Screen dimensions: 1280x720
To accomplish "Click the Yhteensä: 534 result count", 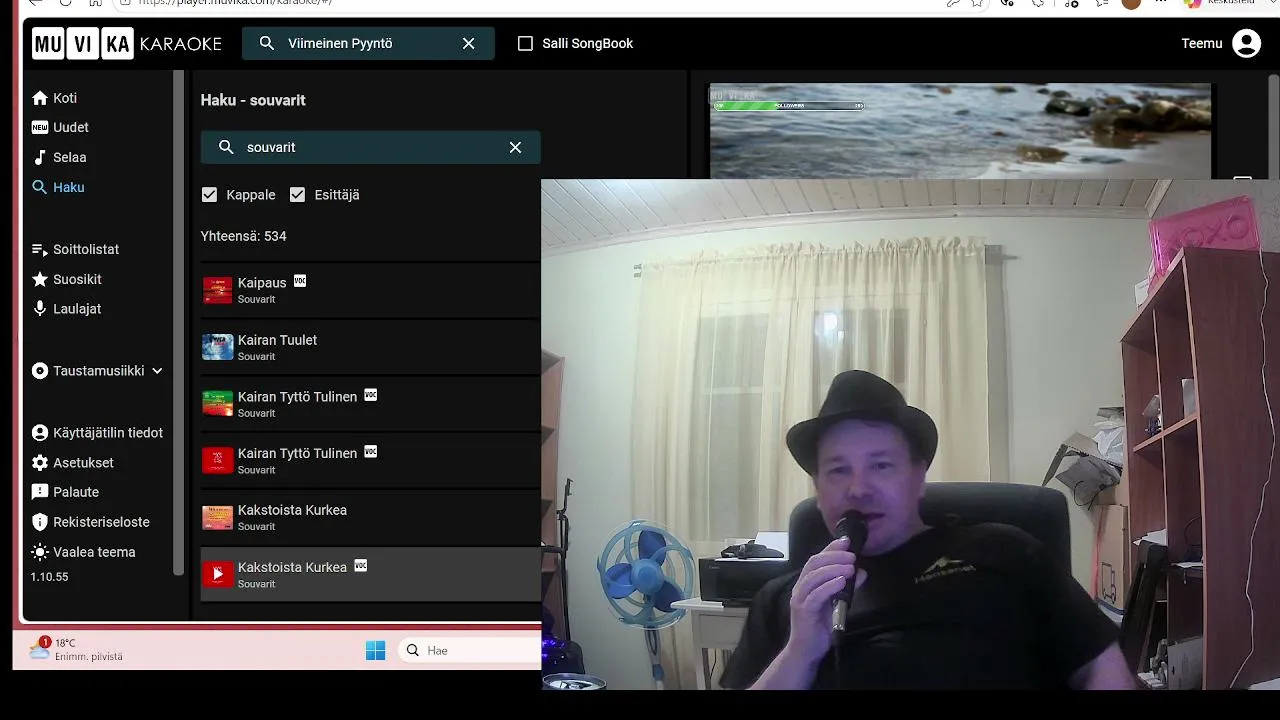I will [x=244, y=236].
